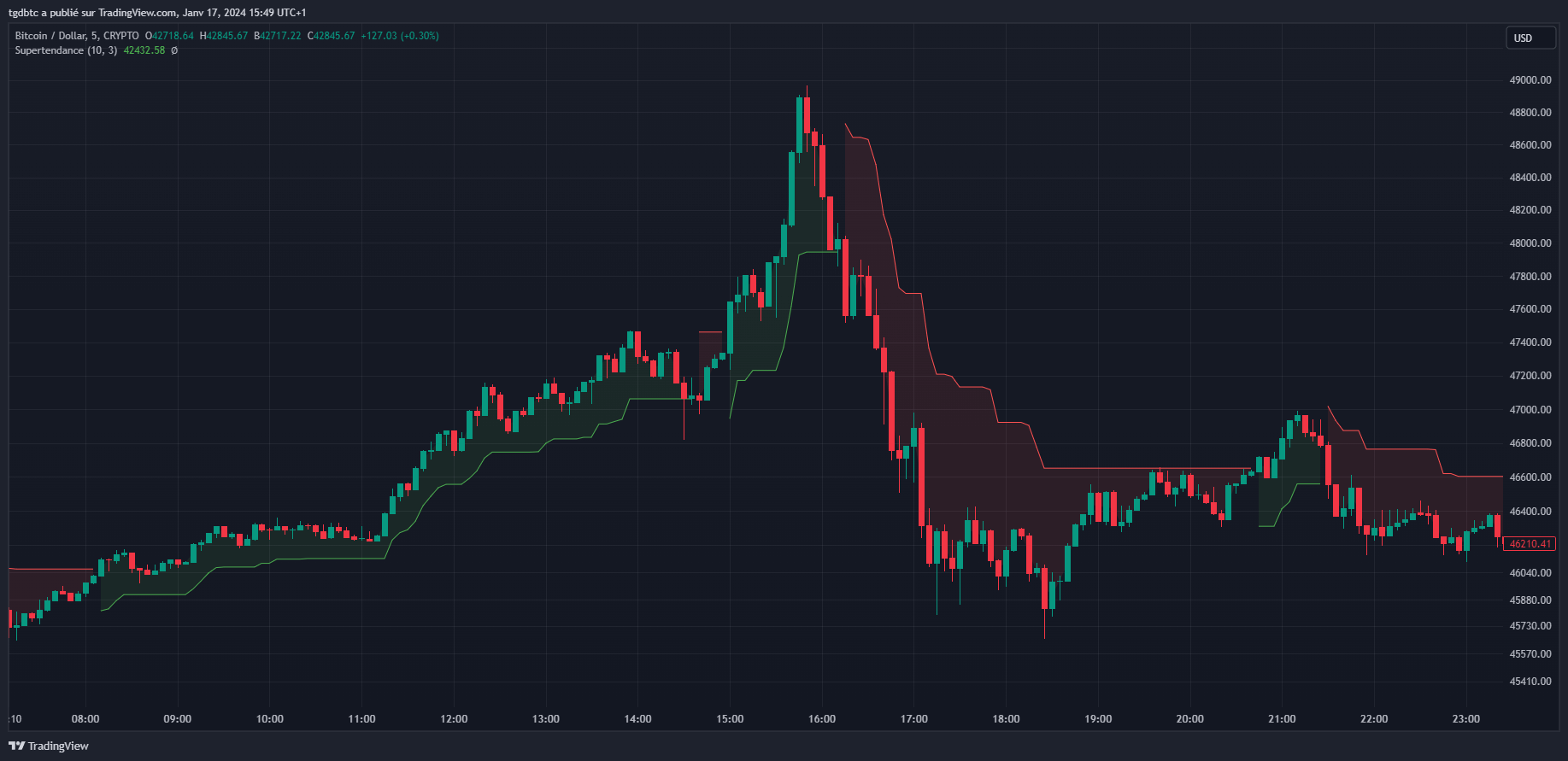Click price axis label 48600.00

[x=1530, y=145]
